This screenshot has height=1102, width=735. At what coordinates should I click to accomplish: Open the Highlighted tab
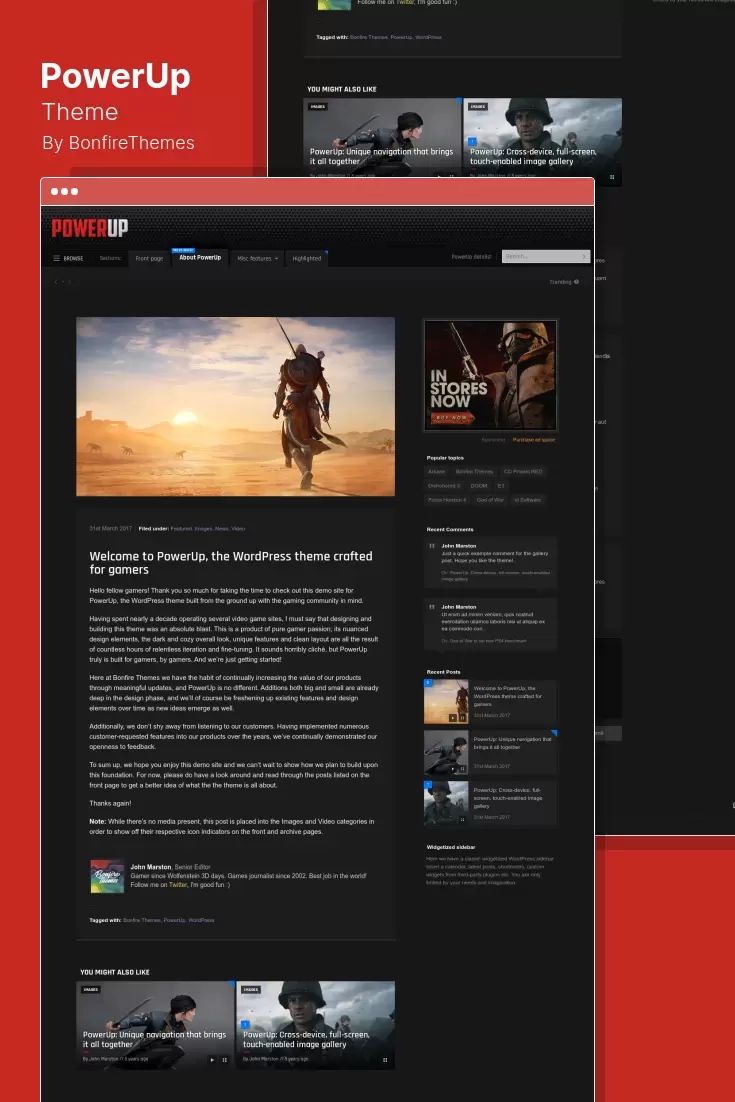click(306, 259)
